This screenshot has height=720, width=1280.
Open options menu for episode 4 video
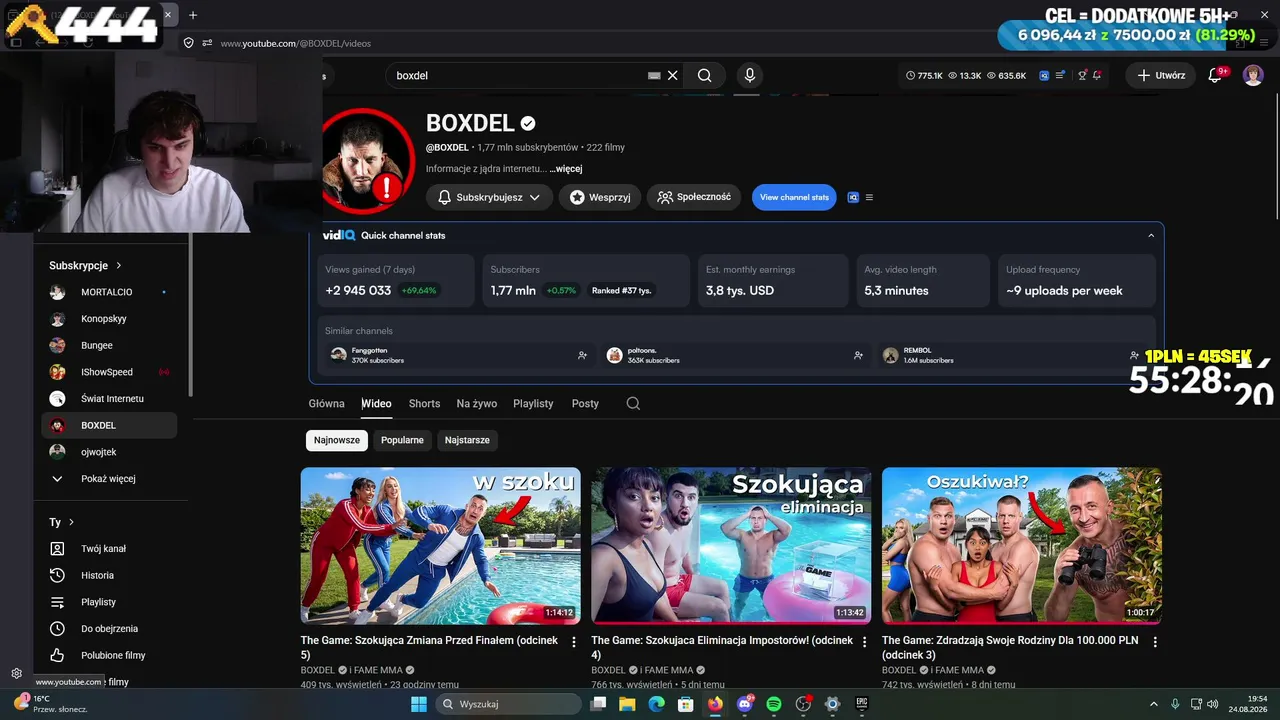pos(864,642)
